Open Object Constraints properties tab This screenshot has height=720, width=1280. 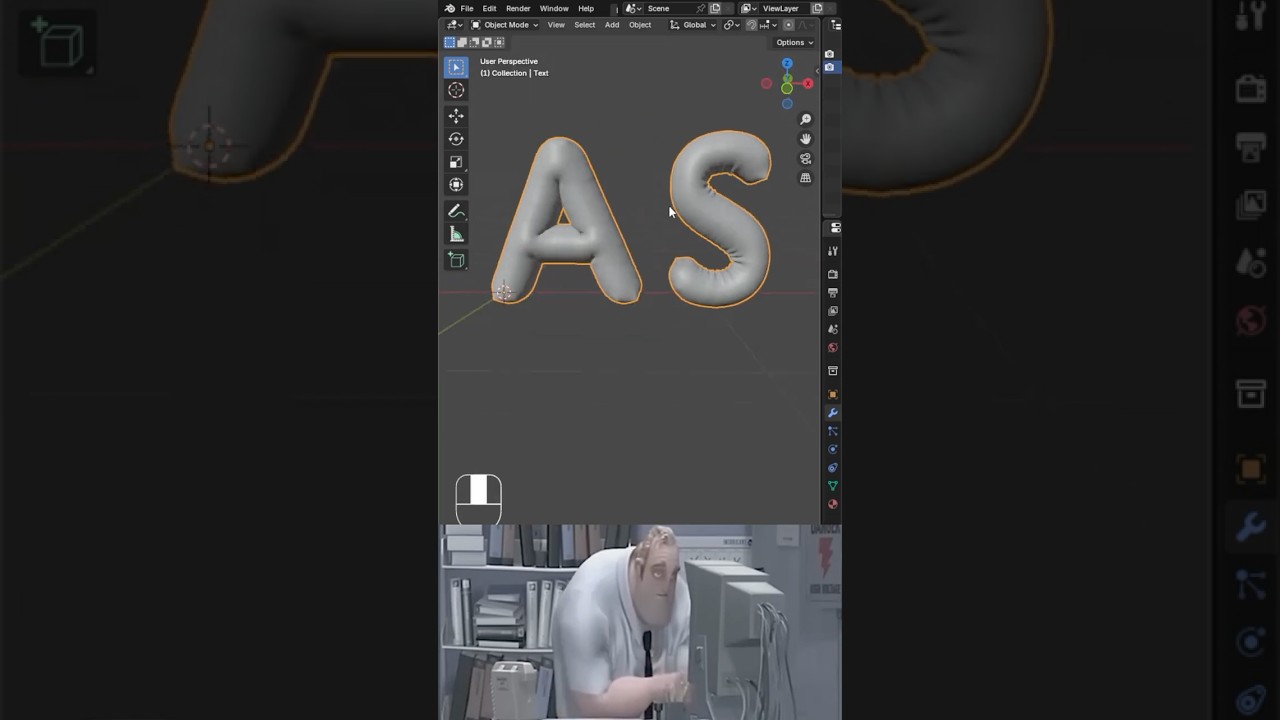833,467
